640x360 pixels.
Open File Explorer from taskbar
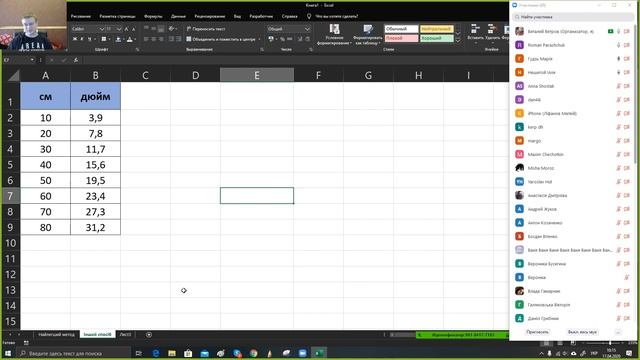coord(172,353)
